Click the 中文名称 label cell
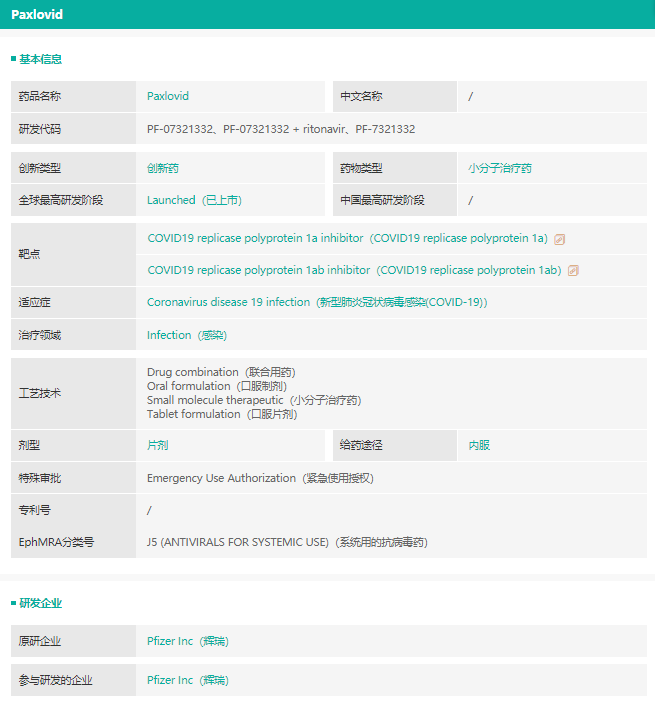 tap(395, 97)
